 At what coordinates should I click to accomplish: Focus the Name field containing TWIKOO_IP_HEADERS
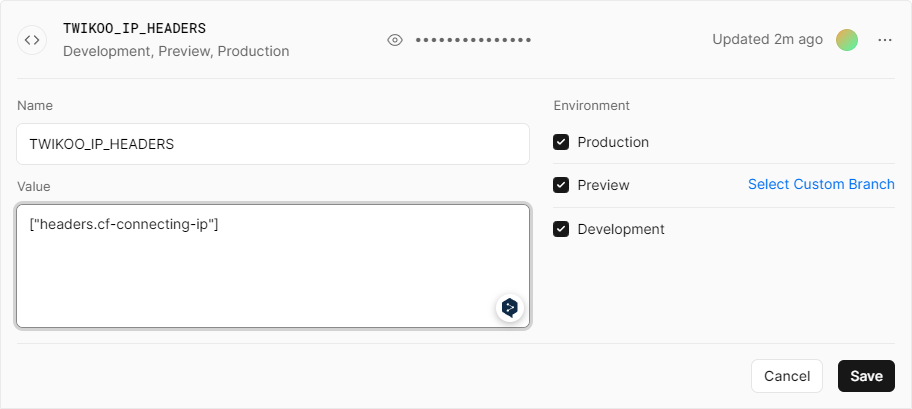[x=272, y=144]
